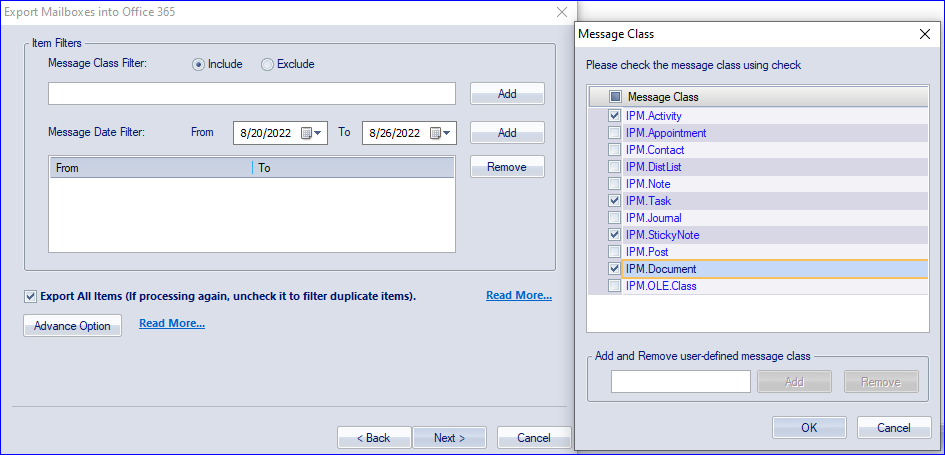The width and height of the screenshot is (945, 455).
Task: Open the To date calendar dropdown
Action: pyautogui.click(x=441, y=133)
